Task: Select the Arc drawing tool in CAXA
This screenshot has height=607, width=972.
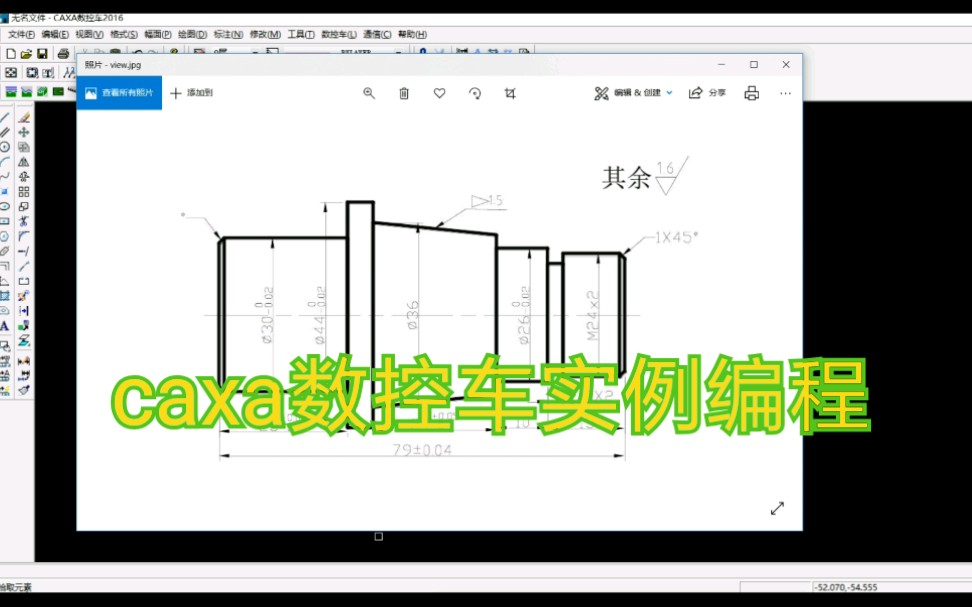Action: click(5, 162)
